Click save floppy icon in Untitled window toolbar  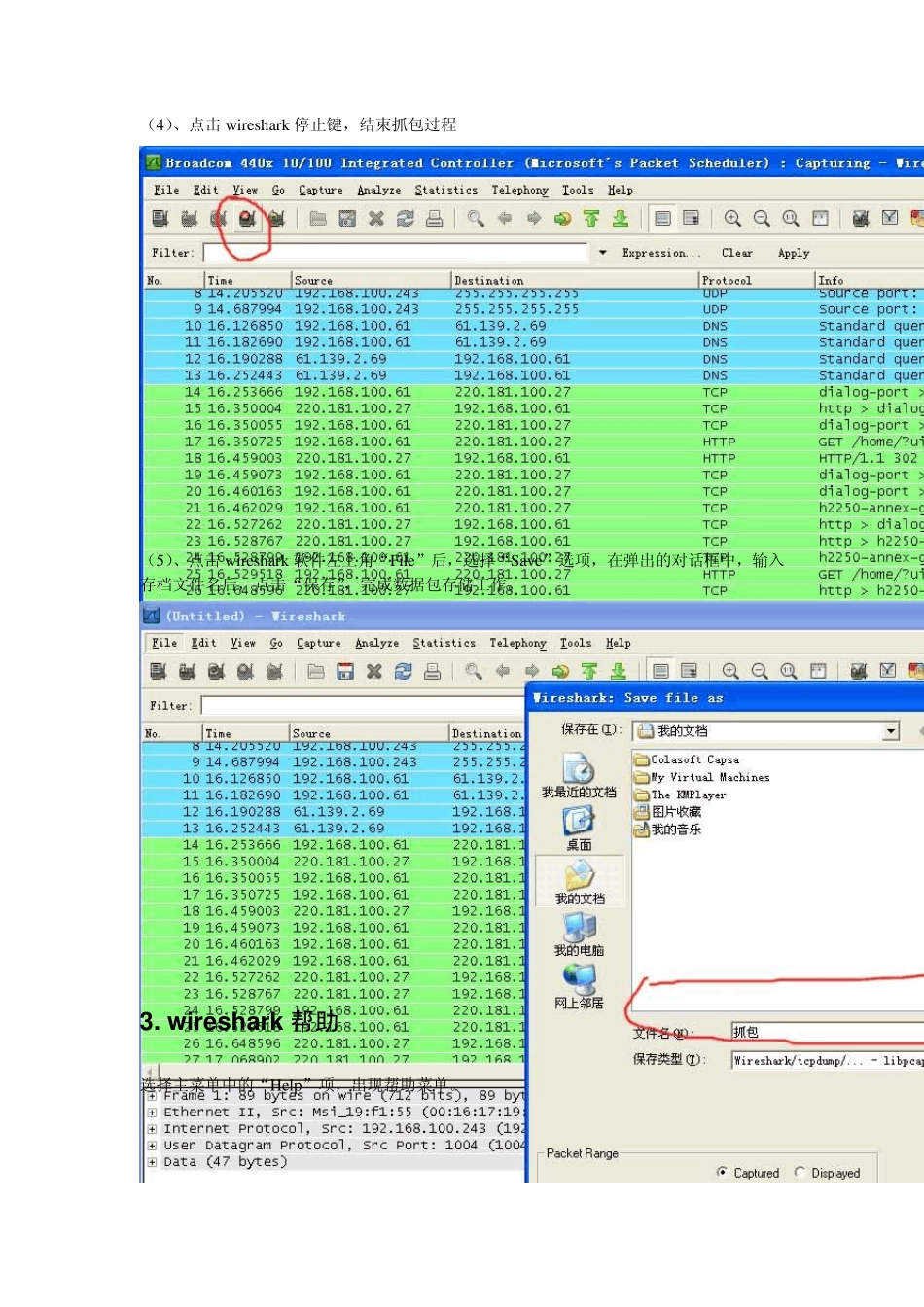[345, 672]
